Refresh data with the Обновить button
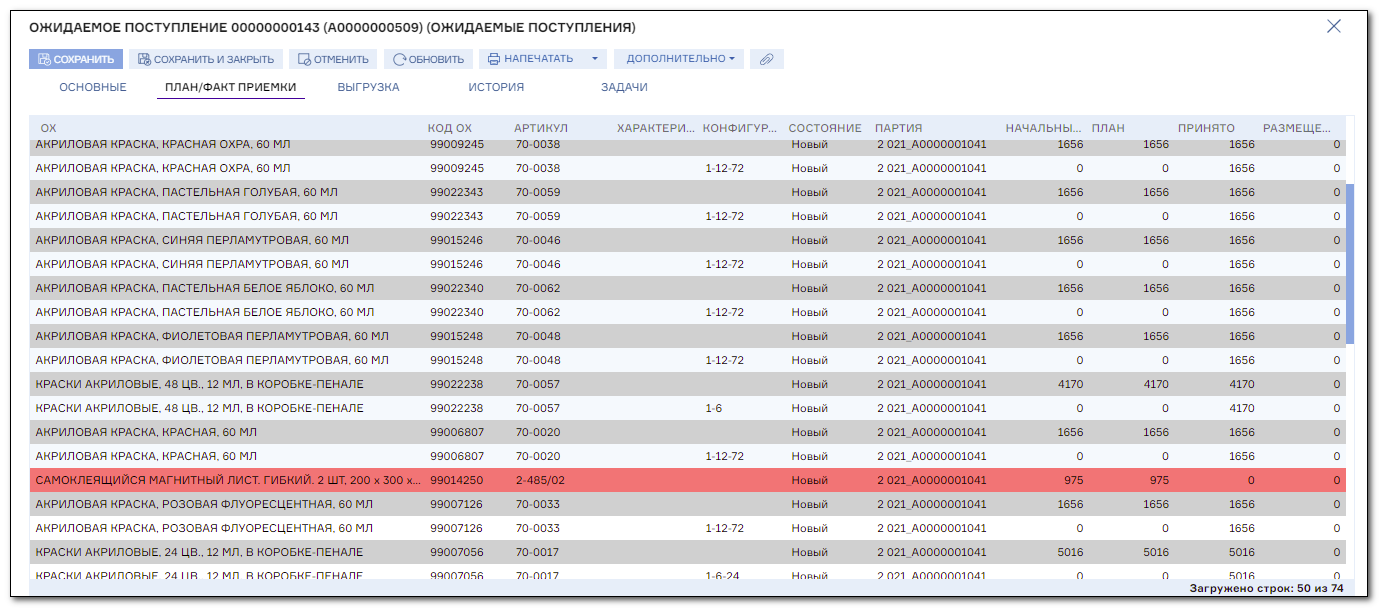The width and height of the screenshot is (1379, 608). tap(429, 59)
